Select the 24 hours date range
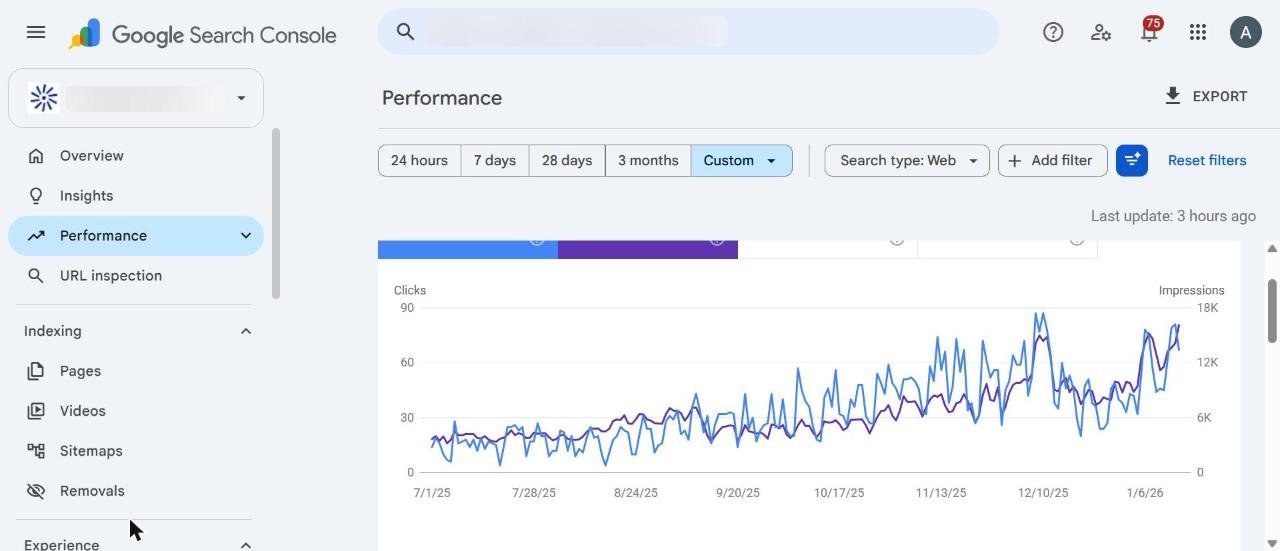Viewport: 1280px width, 551px height. pyautogui.click(x=419, y=160)
